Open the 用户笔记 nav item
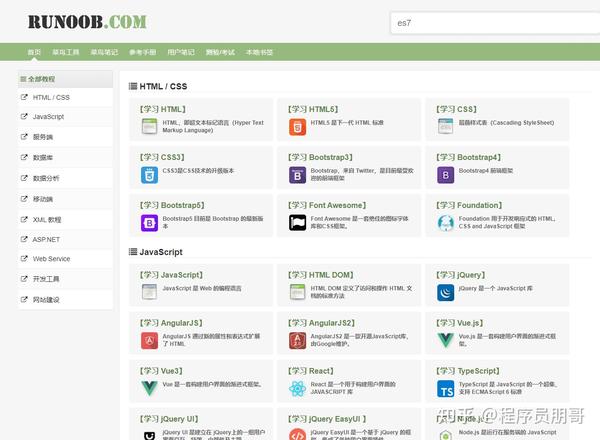The height and width of the screenshot is (440, 600). tap(181, 52)
